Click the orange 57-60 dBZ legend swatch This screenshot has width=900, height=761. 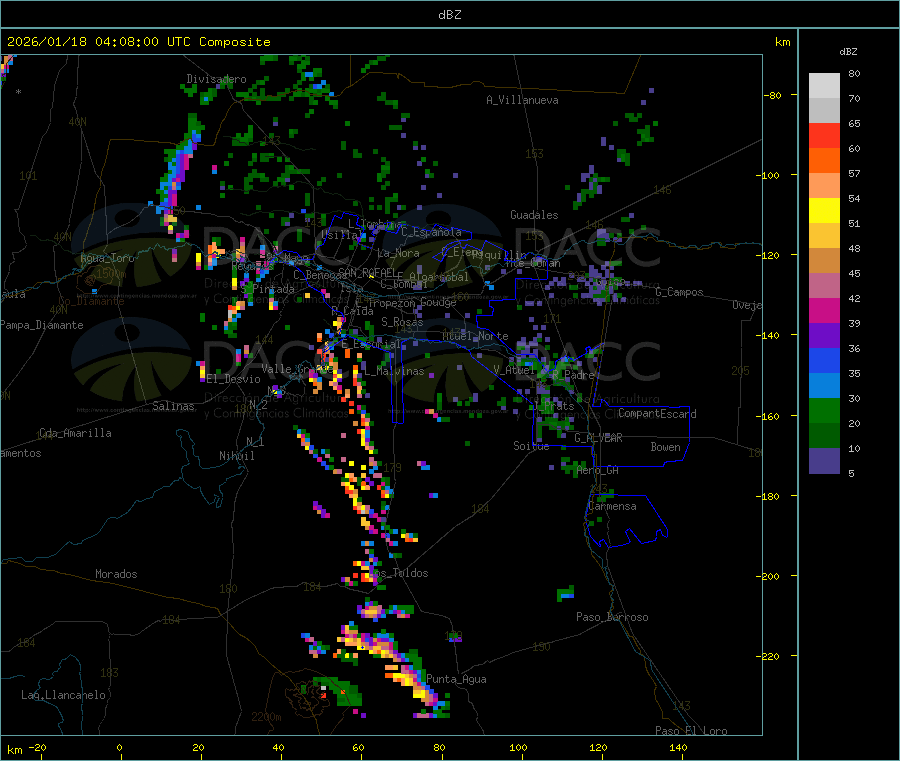tap(824, 161)
